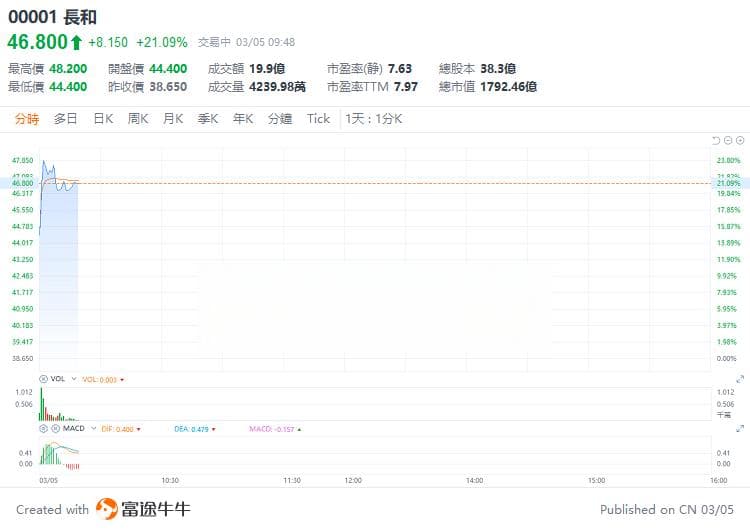Switch to the 年K yearly chart tab

coord(243,119)
